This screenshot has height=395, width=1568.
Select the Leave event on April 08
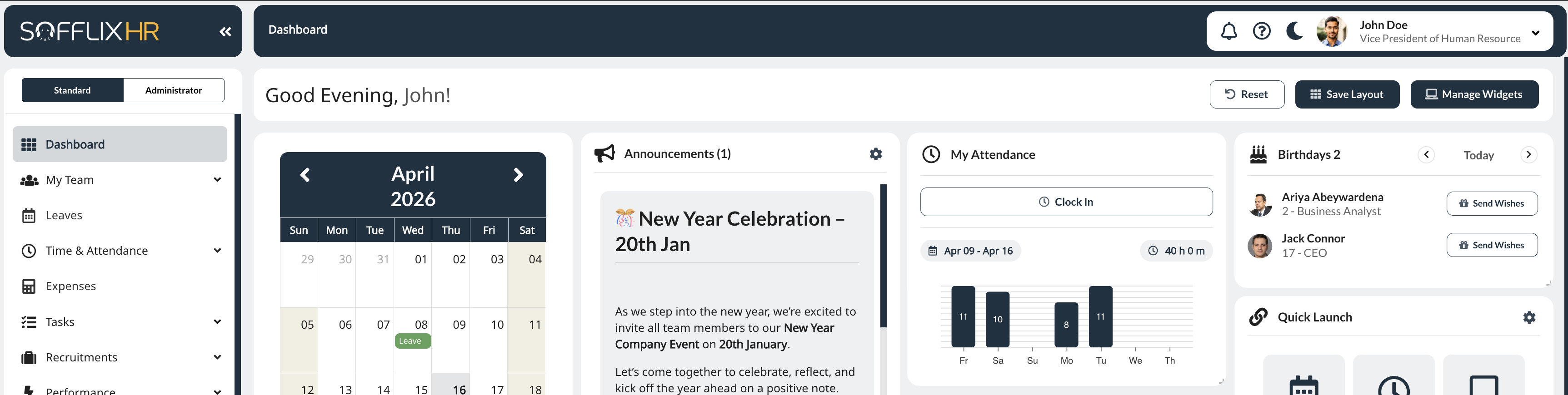pos(413,341)
